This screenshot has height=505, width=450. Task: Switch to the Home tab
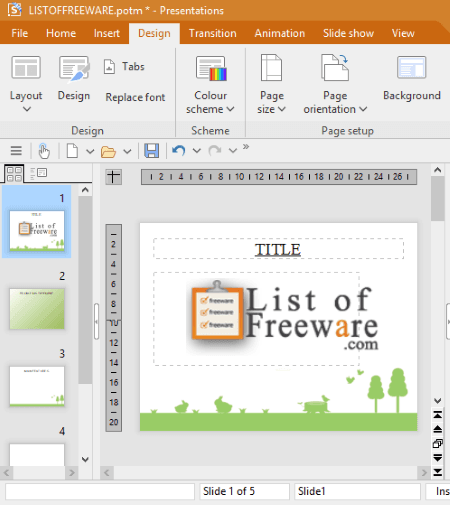[x=61, y=33]
